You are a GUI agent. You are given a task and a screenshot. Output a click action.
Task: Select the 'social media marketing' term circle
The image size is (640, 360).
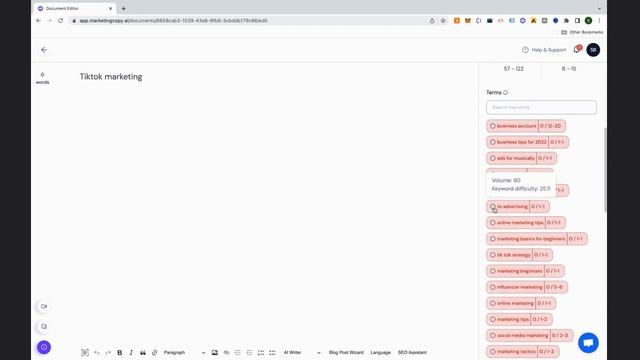click(x=493, y=336)
